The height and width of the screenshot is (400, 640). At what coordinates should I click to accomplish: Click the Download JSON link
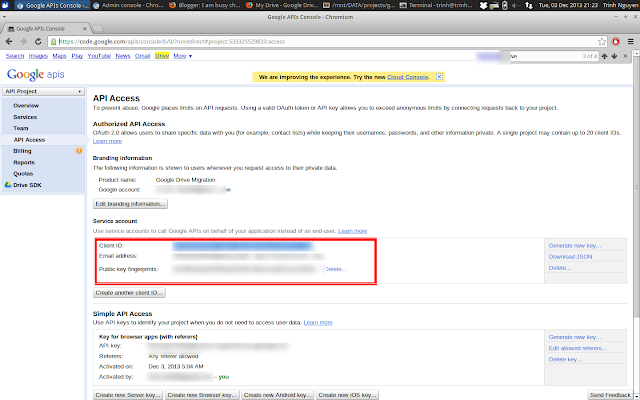pyautogui.click(x=570, y=257)
